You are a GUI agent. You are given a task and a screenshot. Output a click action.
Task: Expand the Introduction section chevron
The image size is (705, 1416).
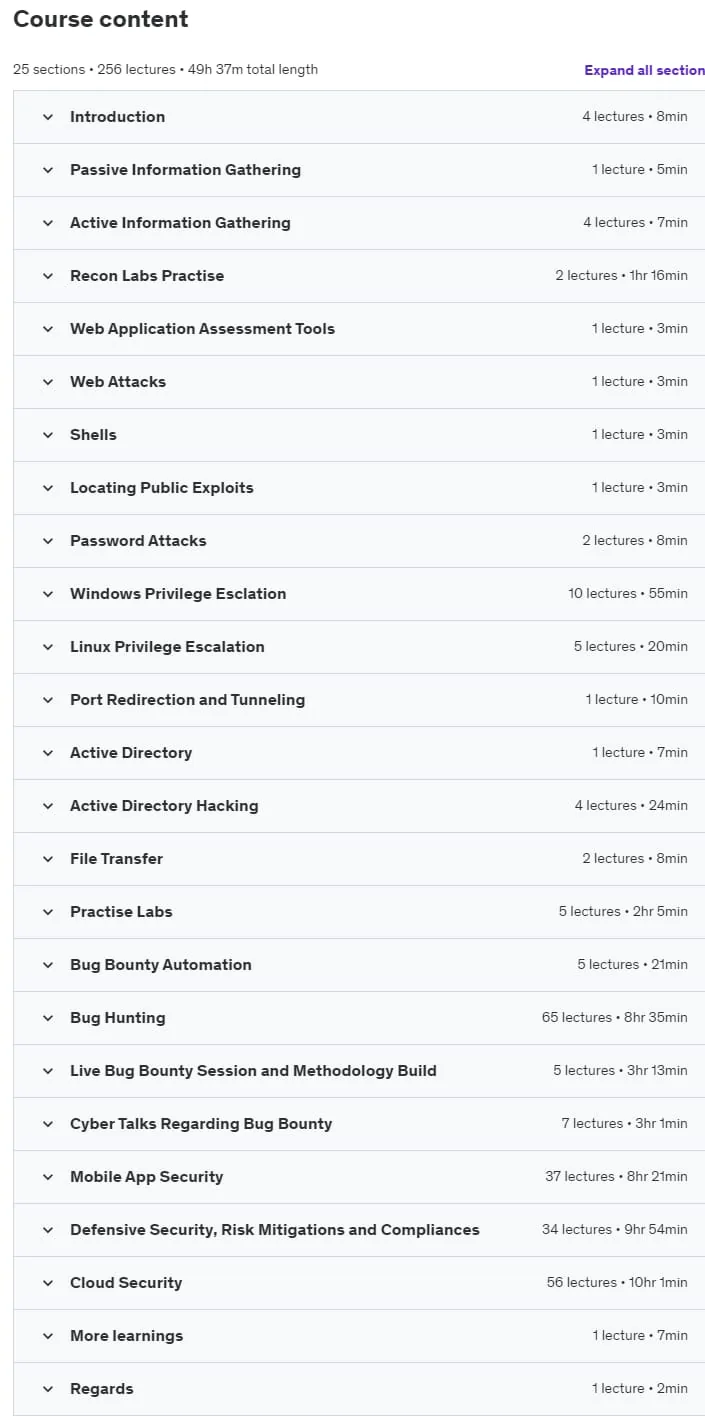pos(47,117)
